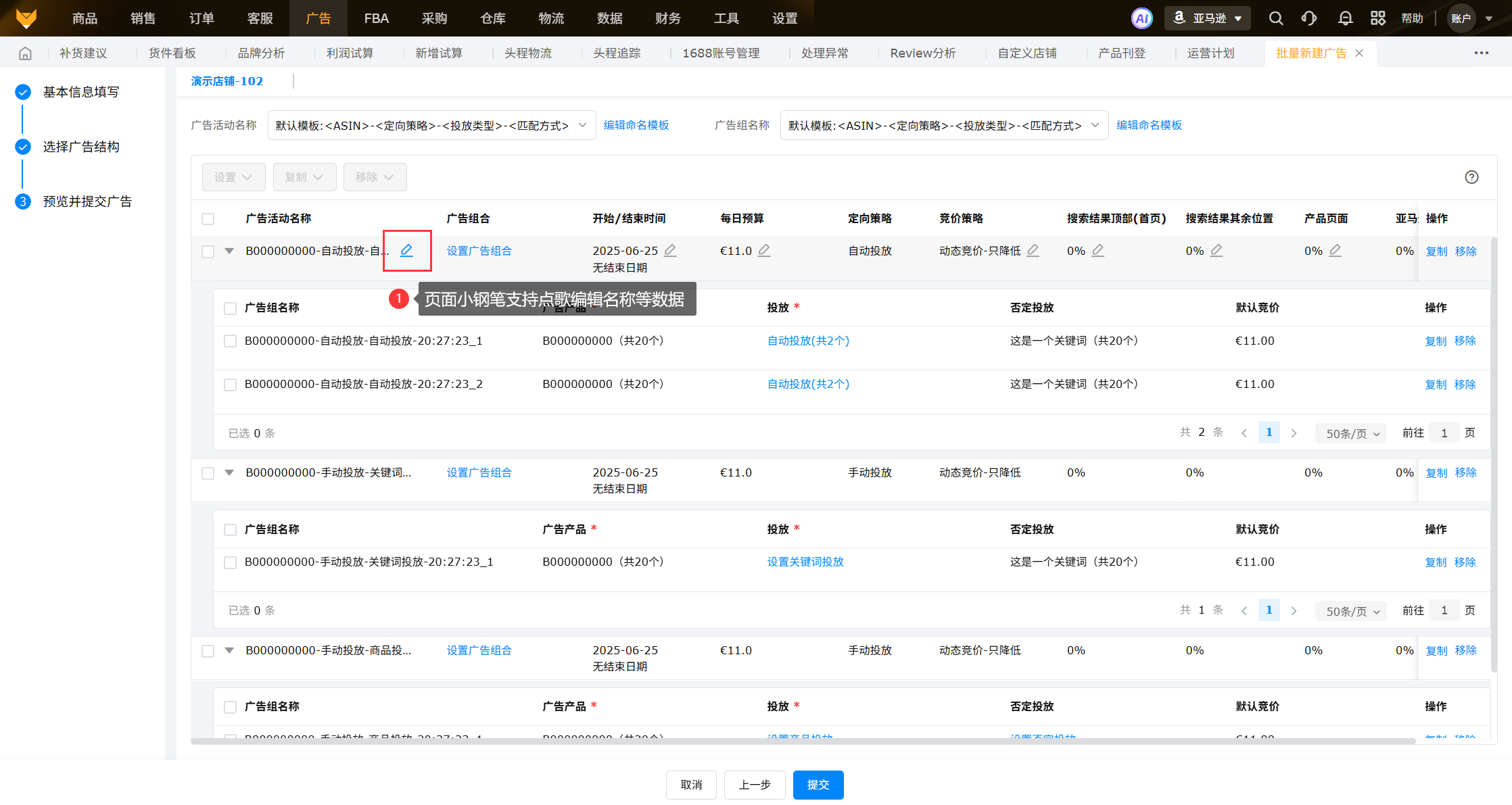Collapse the 手动投放-关键词 campaign row

click(x=229, y=472)
